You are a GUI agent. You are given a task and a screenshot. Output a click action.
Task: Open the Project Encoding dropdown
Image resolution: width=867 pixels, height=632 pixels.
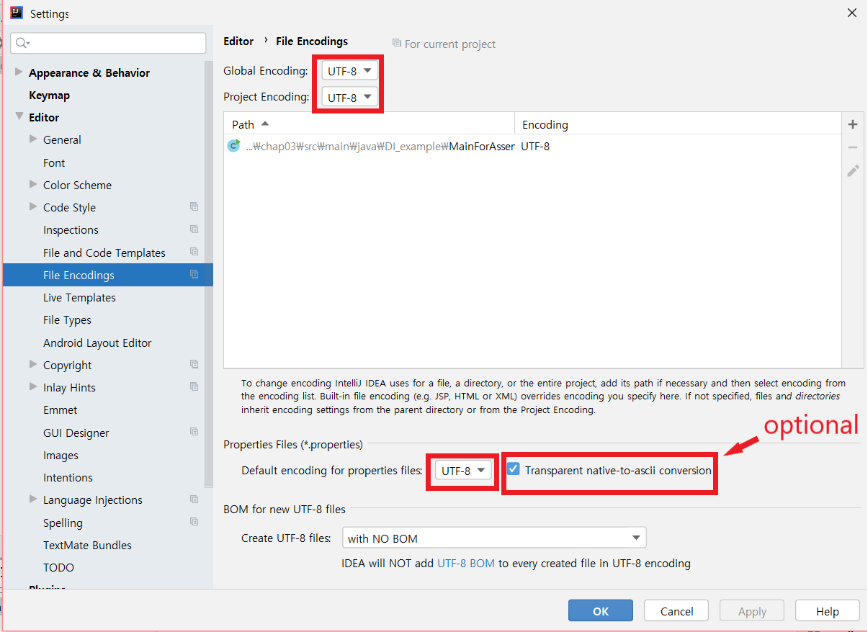tap(349, 97)
